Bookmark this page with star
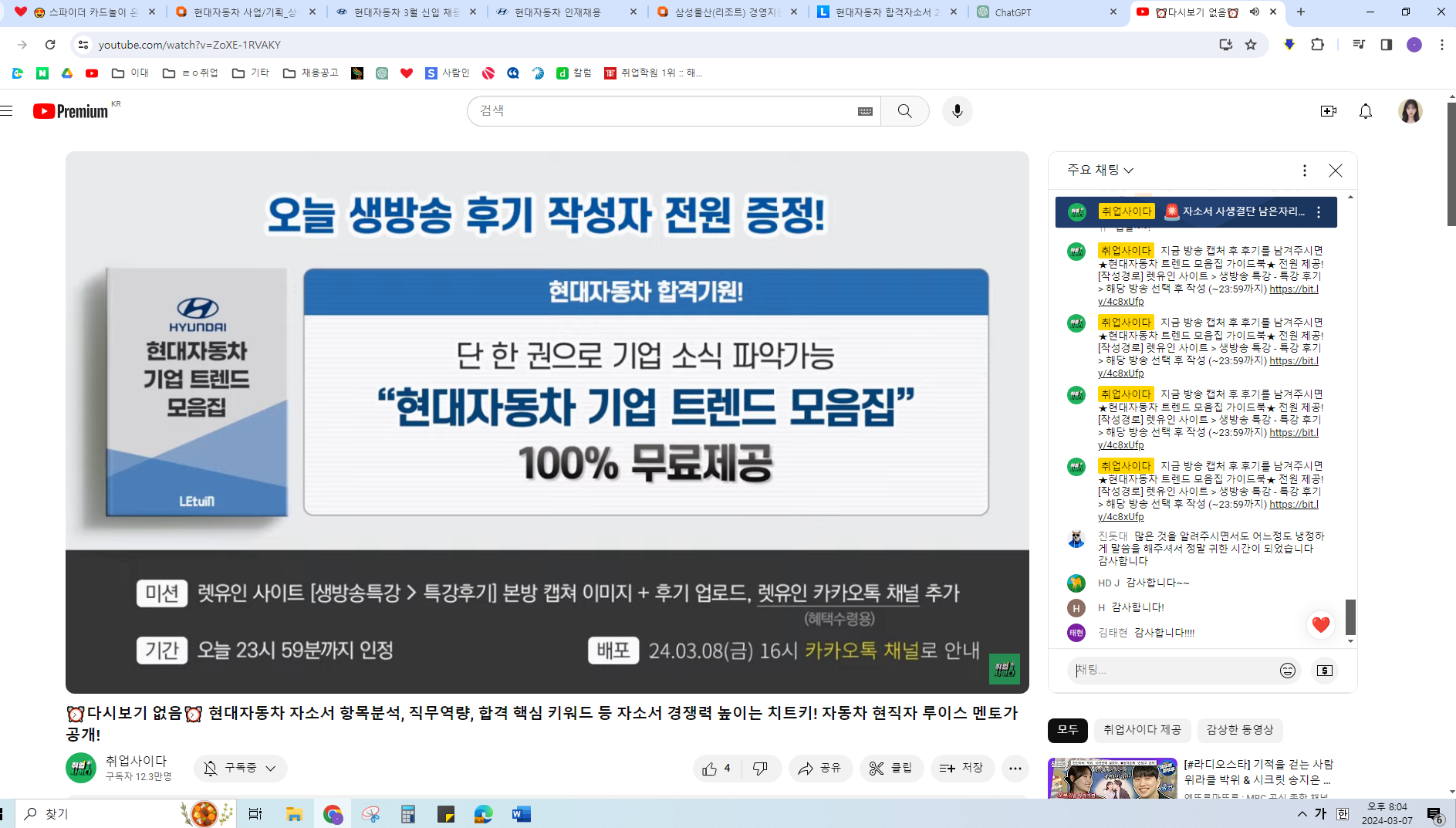This screenshot has height=828, width=1456. (x=1251, y=45)
